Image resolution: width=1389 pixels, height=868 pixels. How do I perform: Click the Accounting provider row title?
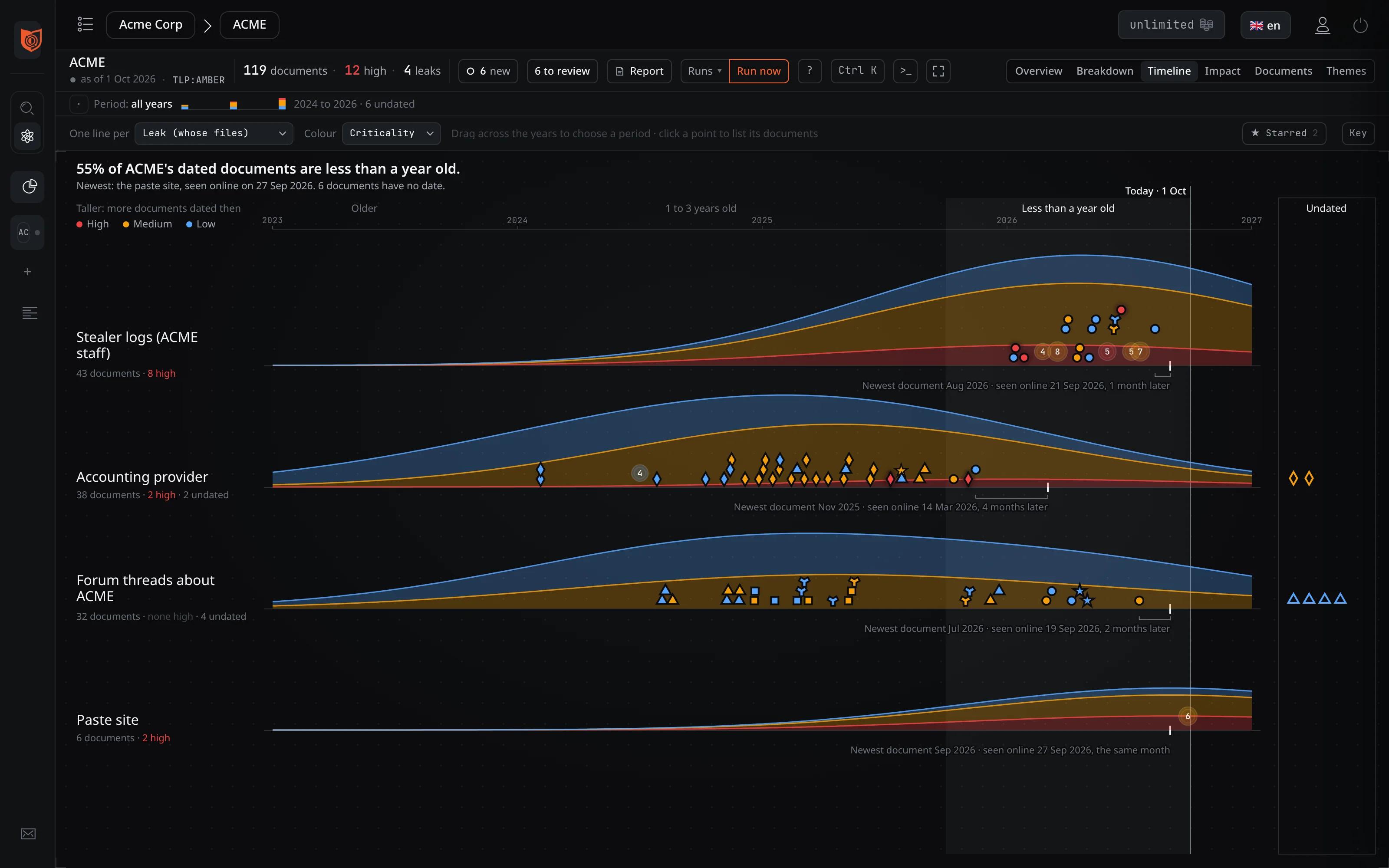pos(142,477)
